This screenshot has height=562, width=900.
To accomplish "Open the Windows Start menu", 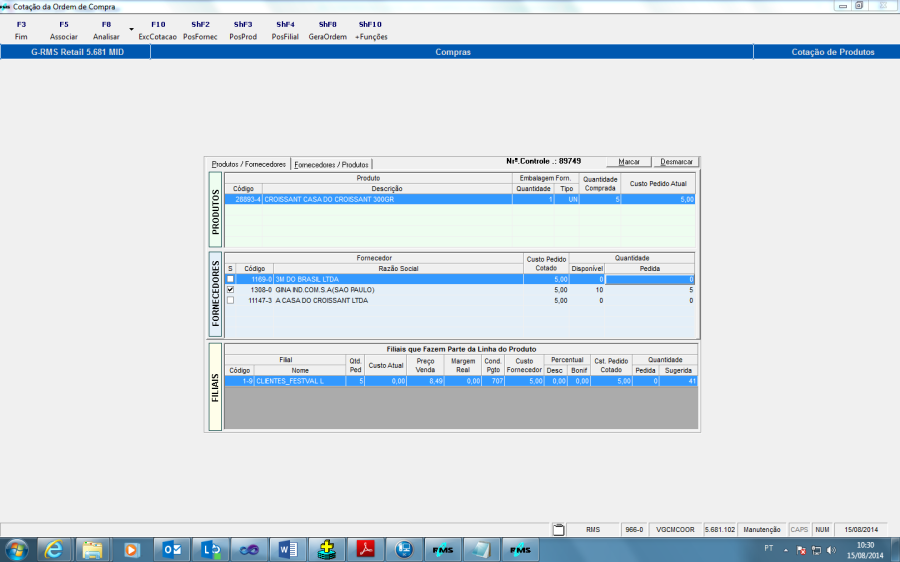I will (x=15, y=550).
